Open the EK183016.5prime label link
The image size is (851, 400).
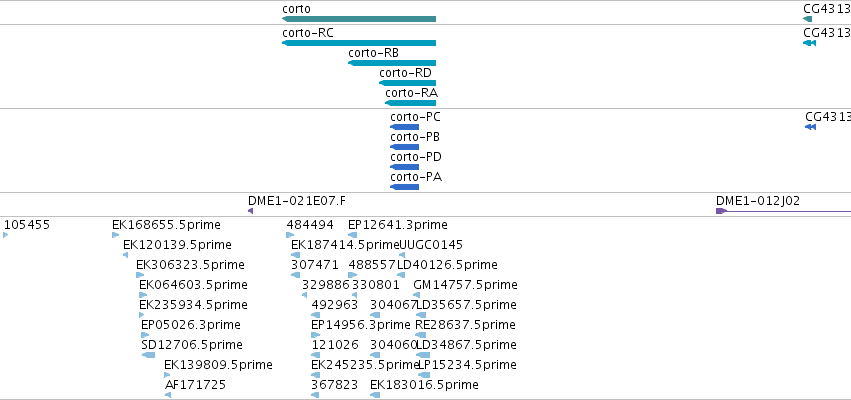pos(424,385)
